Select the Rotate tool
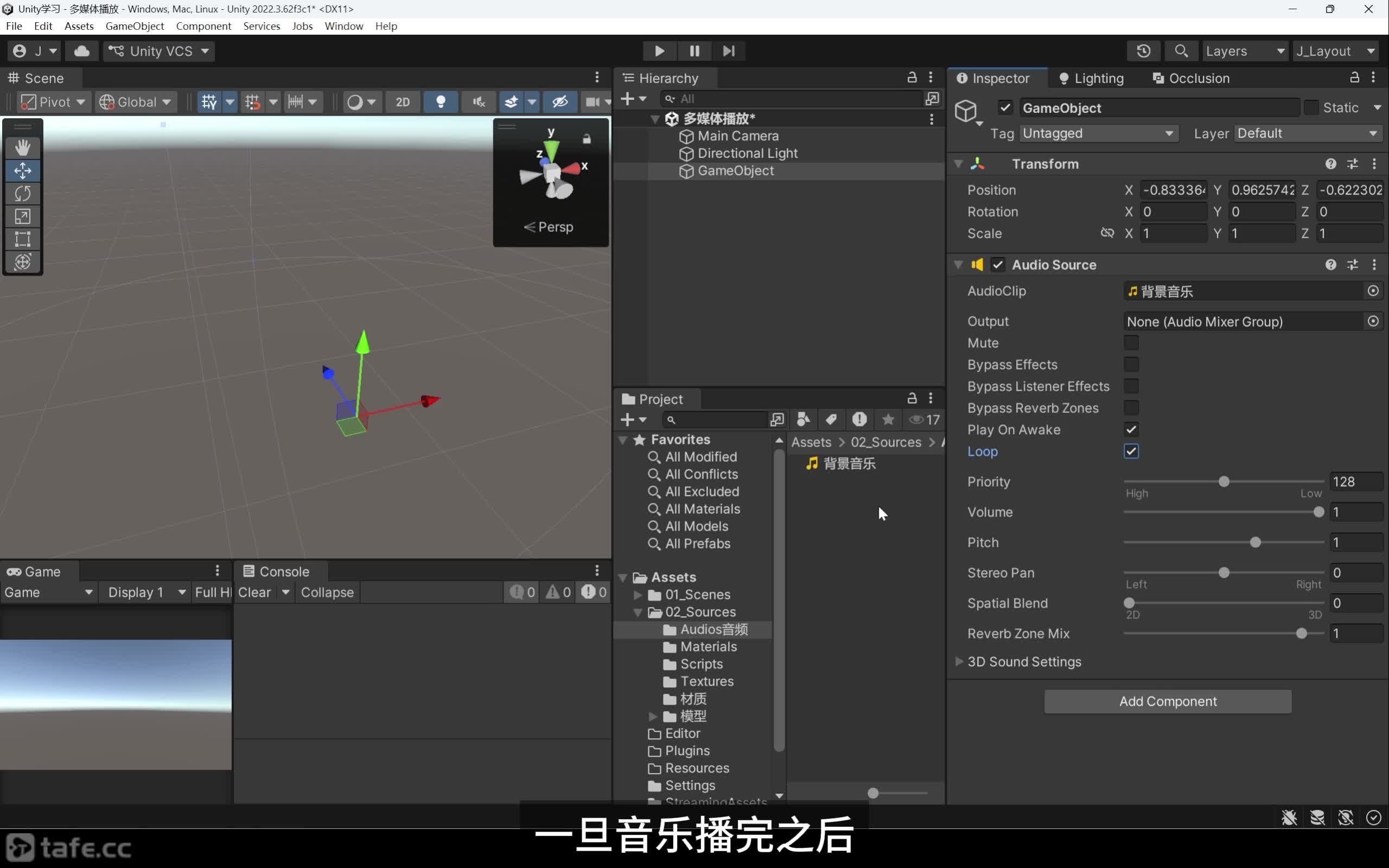This screenshot has width=1389, height=868. tap(22, 194)
